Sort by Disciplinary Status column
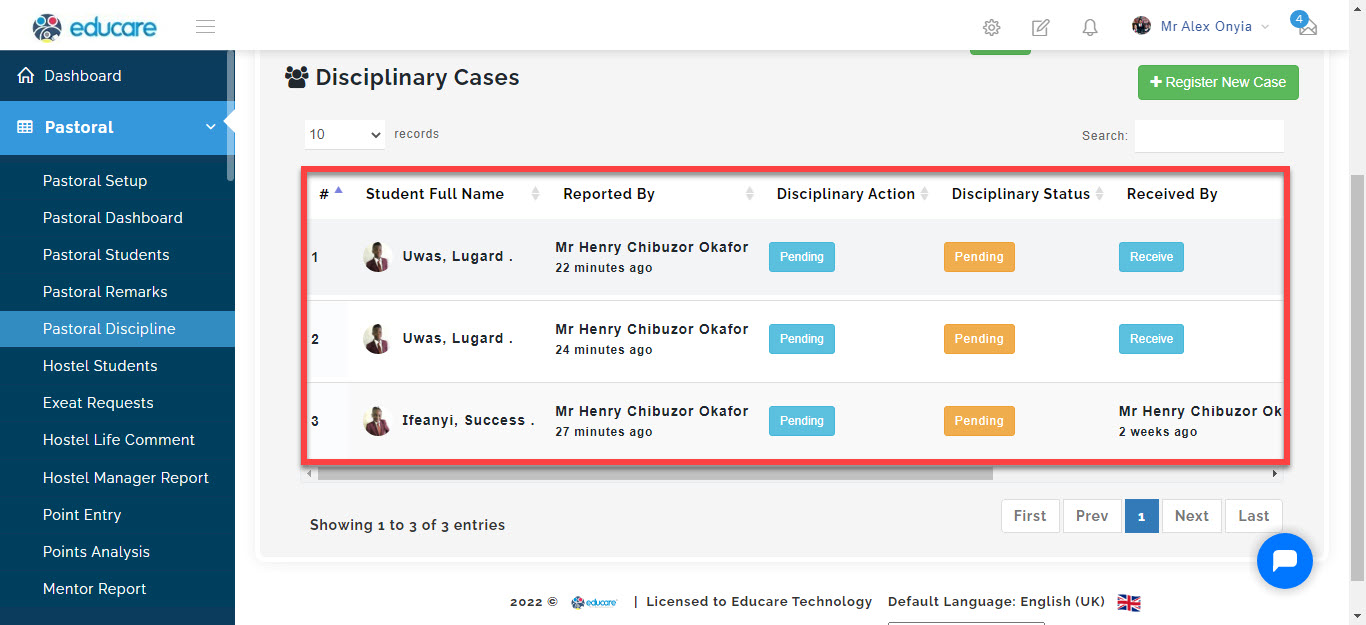This screenshot has width=1366, height=625. point(1099,194)
